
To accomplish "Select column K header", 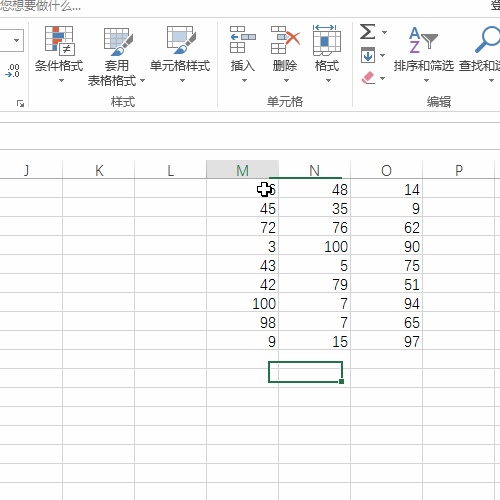I will pos(98,170).
